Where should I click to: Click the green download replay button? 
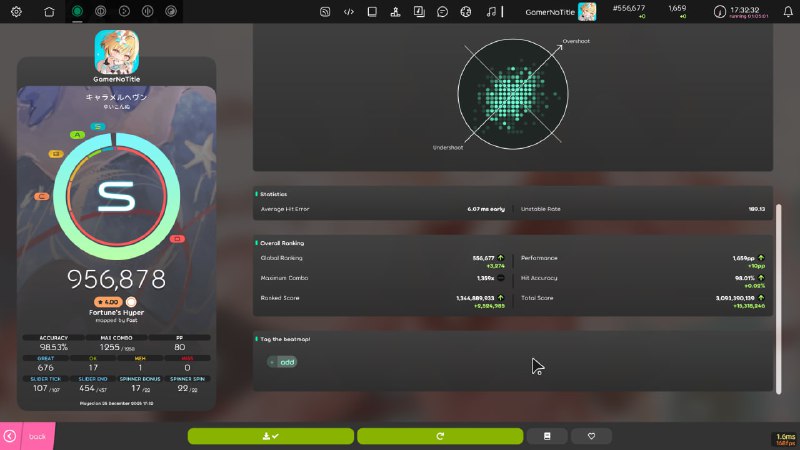[270, 436]
